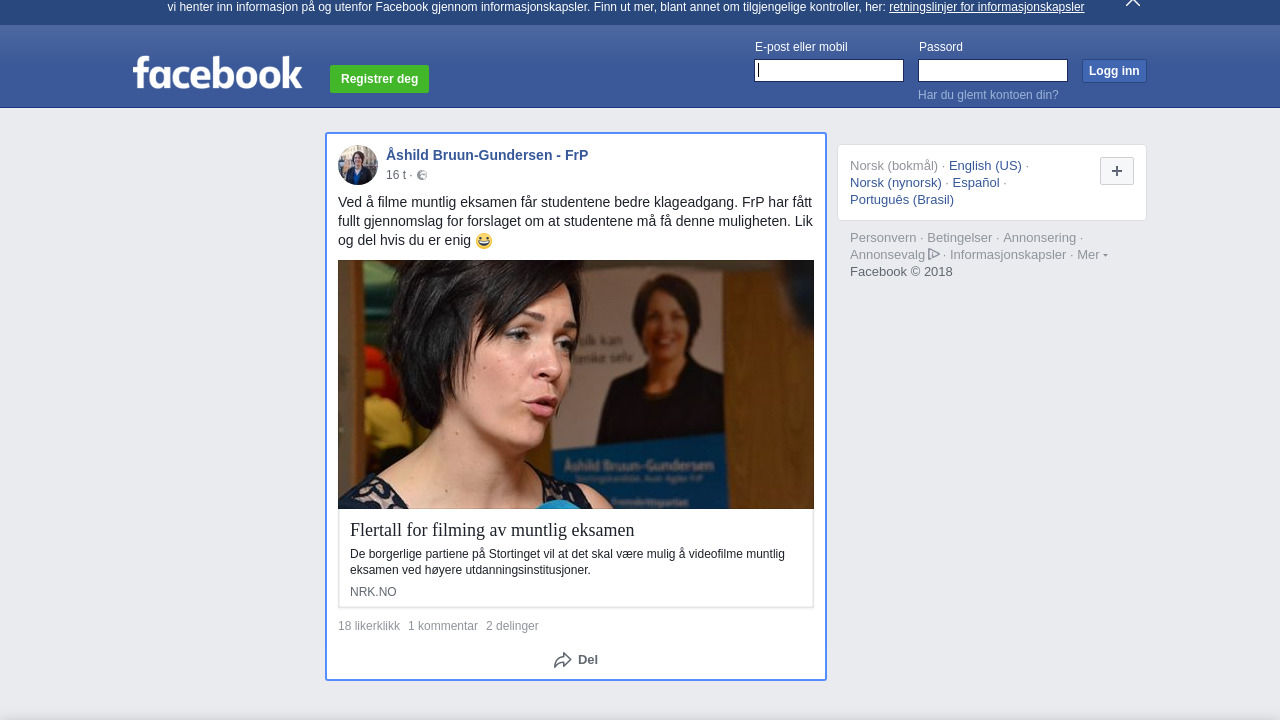Select Norsk (nynorsk) language
Viewport: 1280px width, 720px height.
click(896, 183)
